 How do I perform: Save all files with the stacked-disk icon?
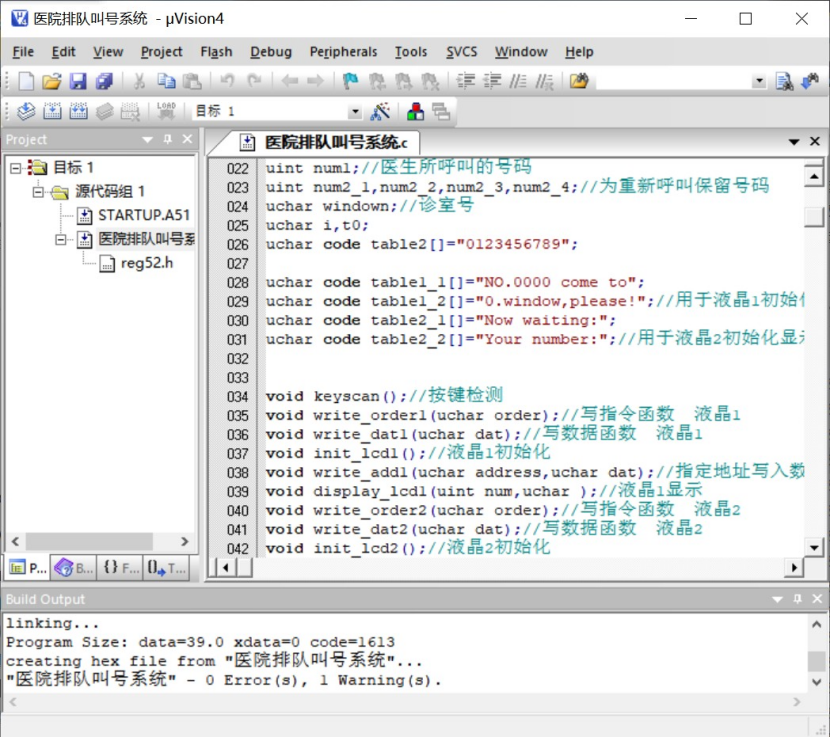(x=104, y=81)
